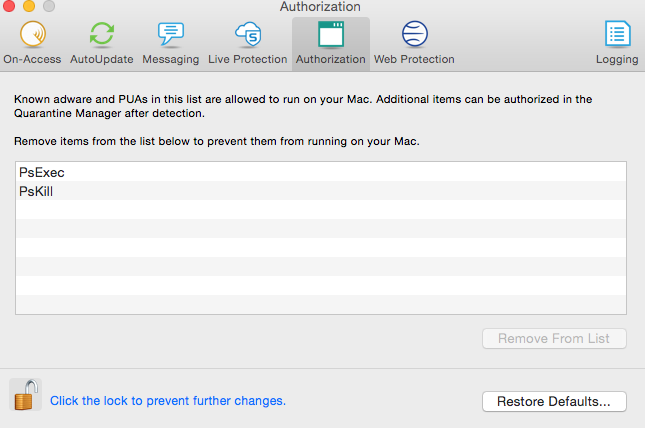645x428 pixels.
Task: Open the Messaging speech bubble icon
Action: (170, 34)
